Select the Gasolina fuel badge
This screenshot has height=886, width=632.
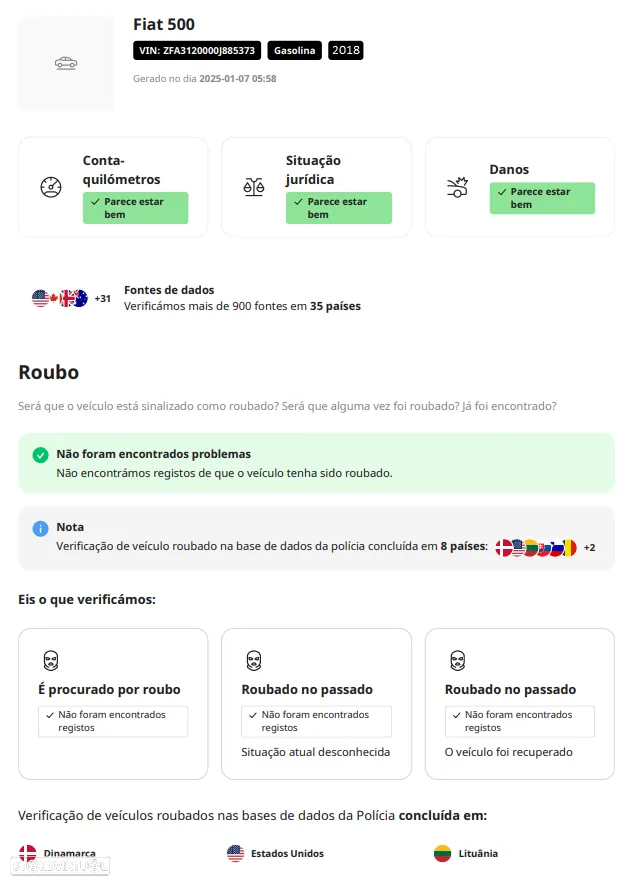pyautogui.click(x=295, y=50)
